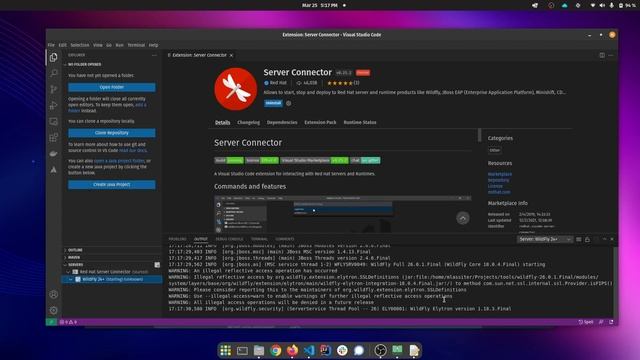640x360 pixels.
Task: Open editor More Actions ellipsis
Action: click(611, 55)
